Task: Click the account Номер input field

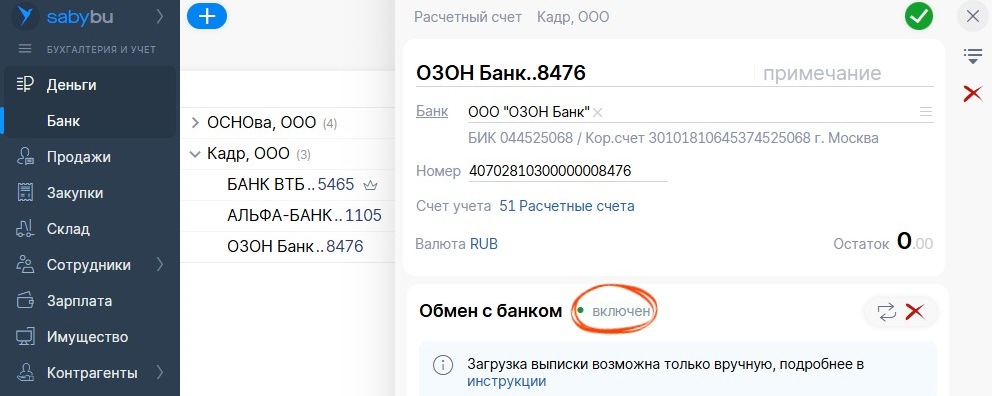Action: coord(567,171)
